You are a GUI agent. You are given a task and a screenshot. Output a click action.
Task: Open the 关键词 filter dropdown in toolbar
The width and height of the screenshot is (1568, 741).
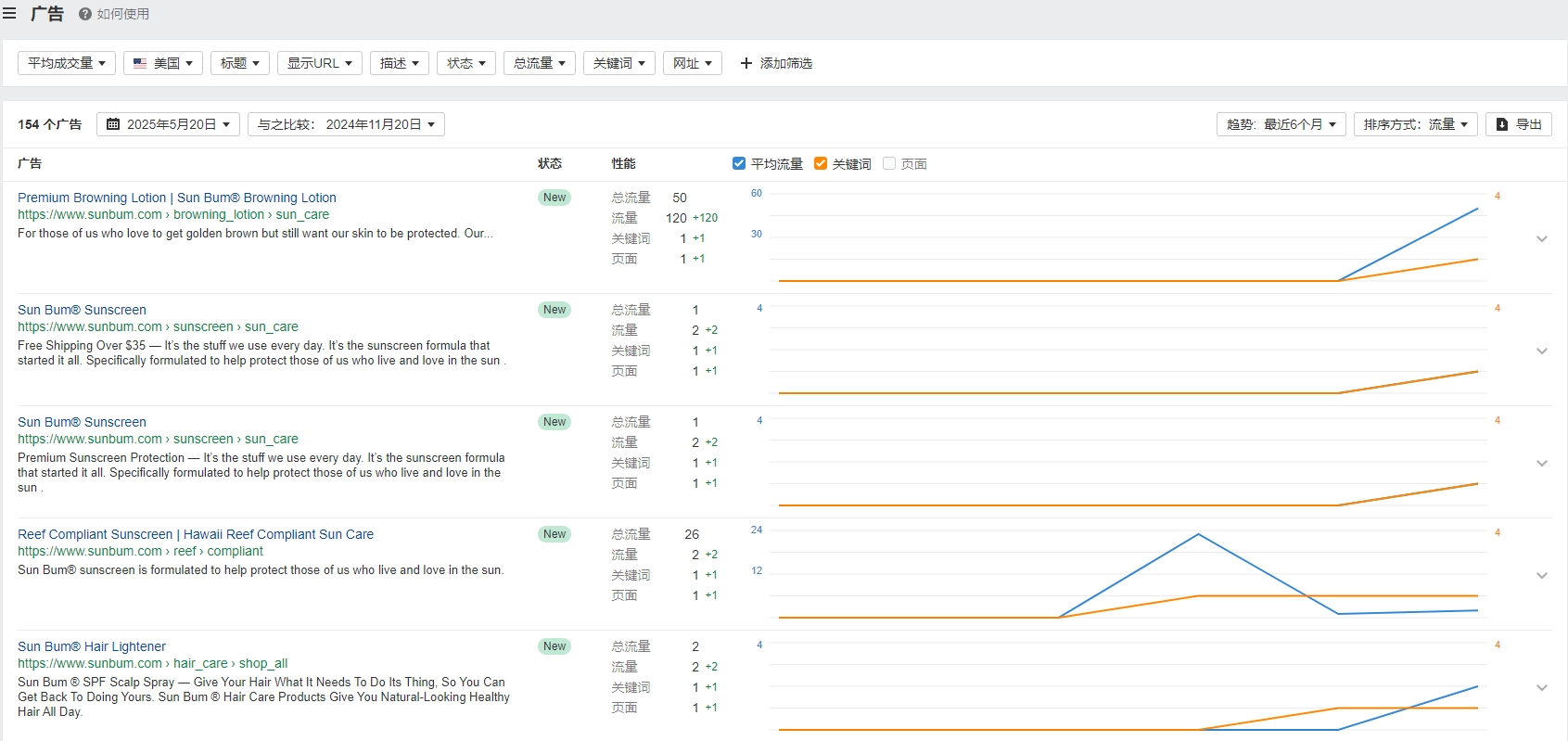point(619,63)
